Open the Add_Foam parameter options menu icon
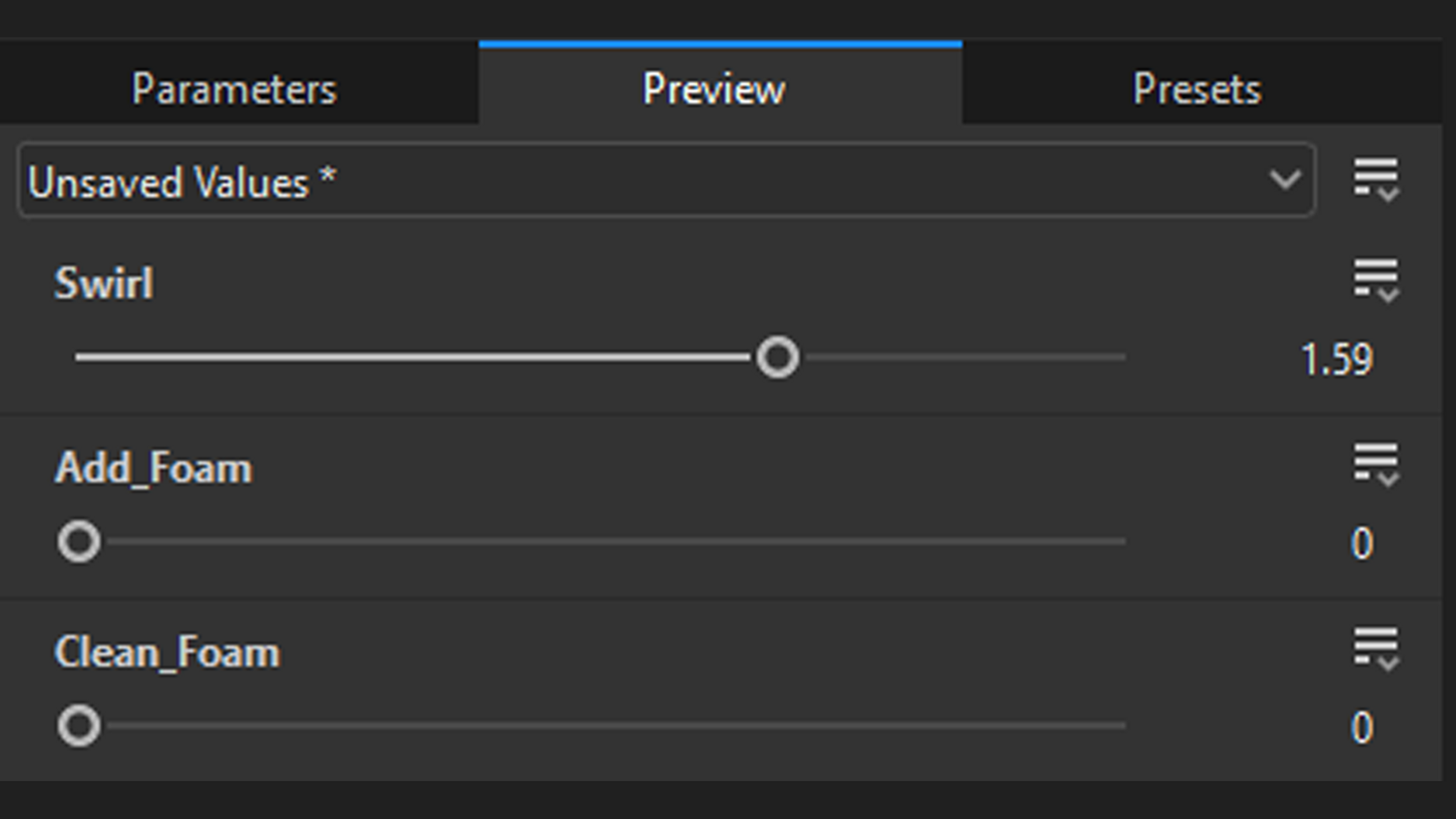 [x=1375, y=464]
